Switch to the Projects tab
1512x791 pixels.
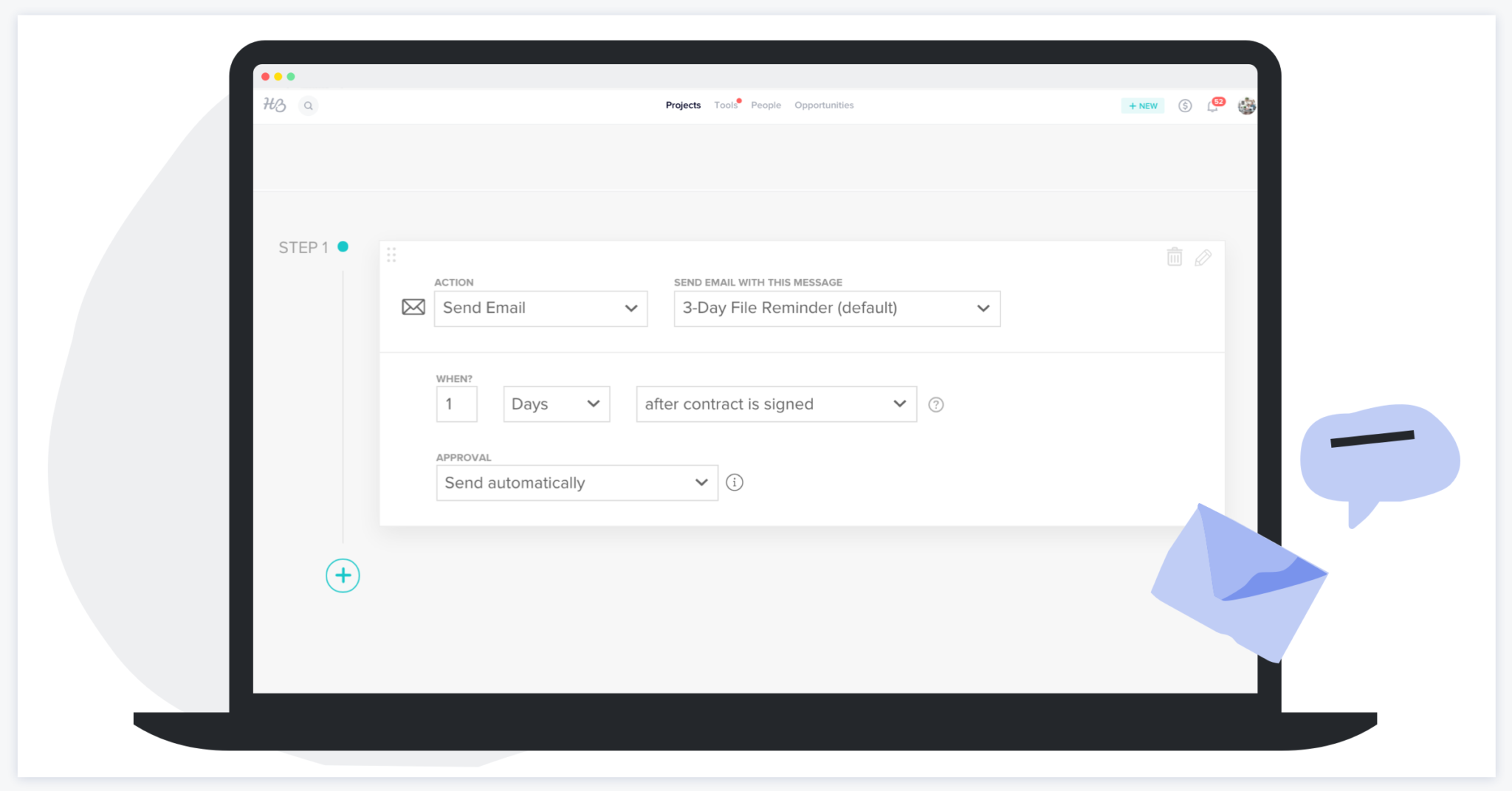coord(683,106)
